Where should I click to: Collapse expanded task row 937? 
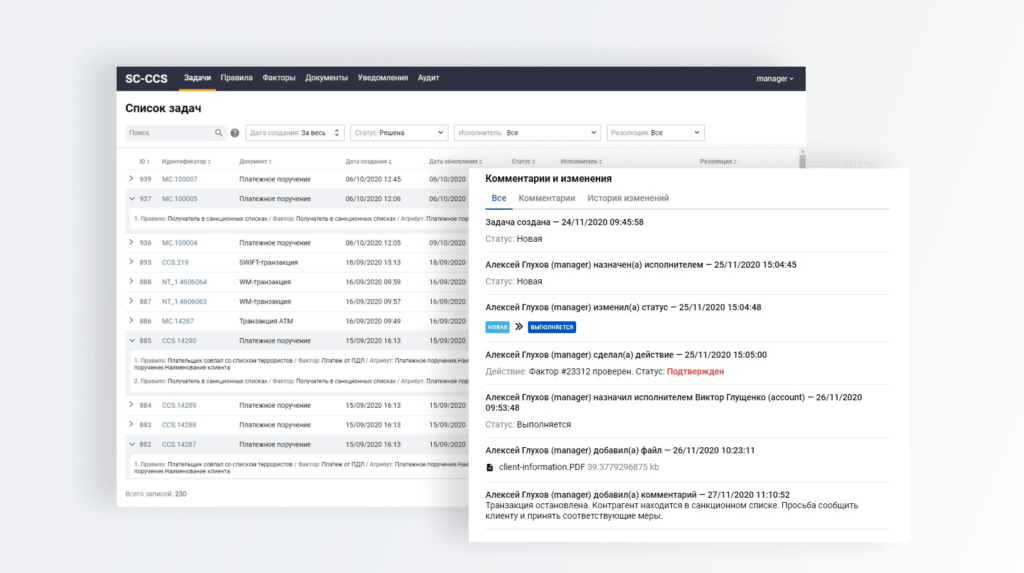[131, 199]
